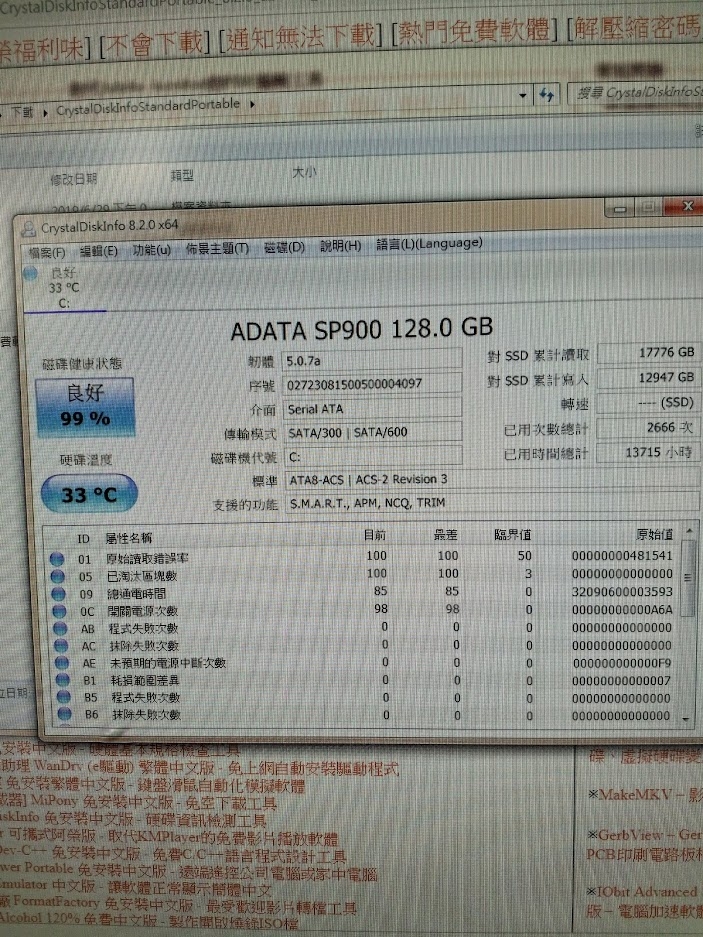Click the SMART list scroll down arrow
This screenshot has width=703, height=937.
coord(686,719)
